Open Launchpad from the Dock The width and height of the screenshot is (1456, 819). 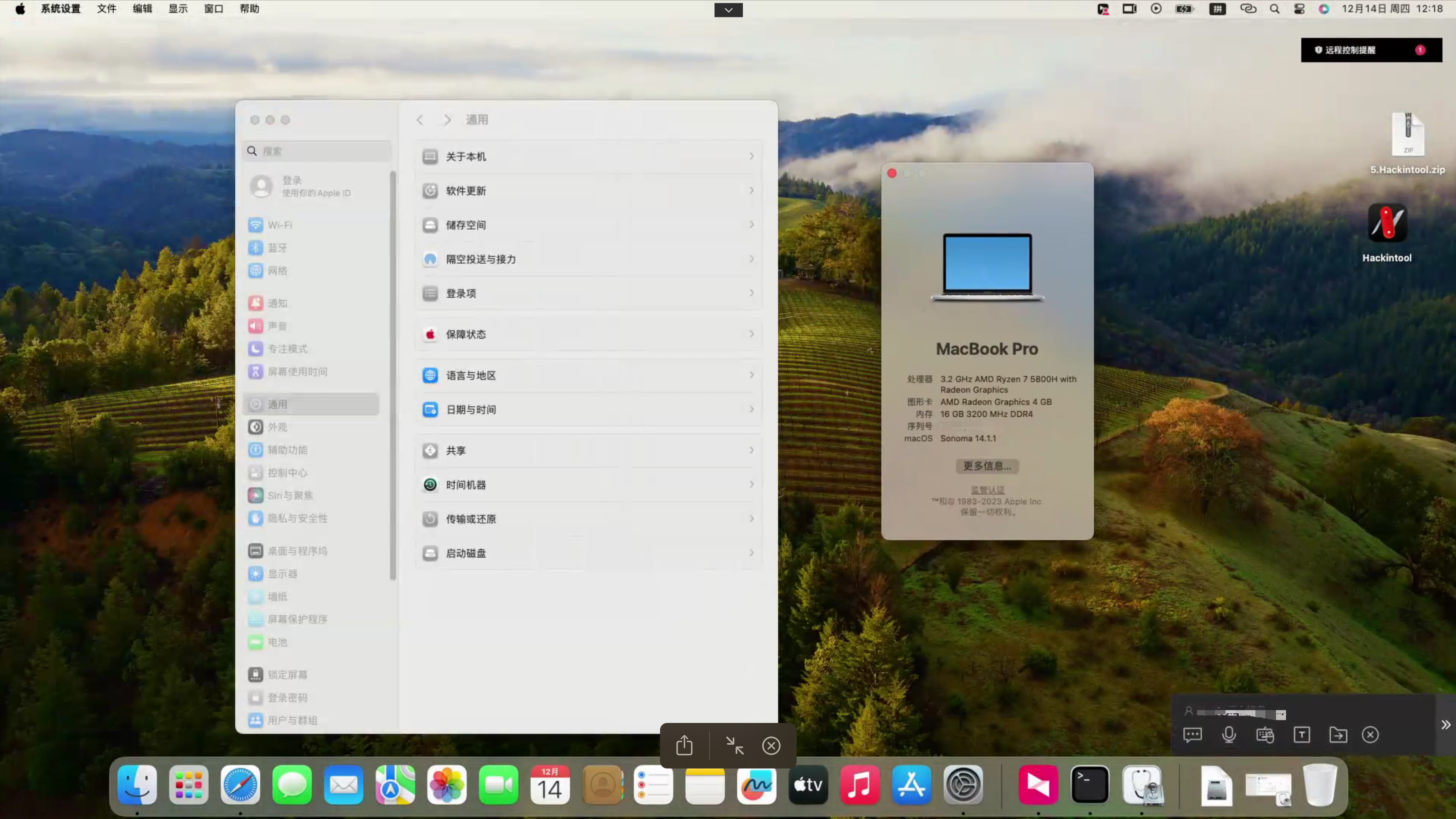click(188, 785)
